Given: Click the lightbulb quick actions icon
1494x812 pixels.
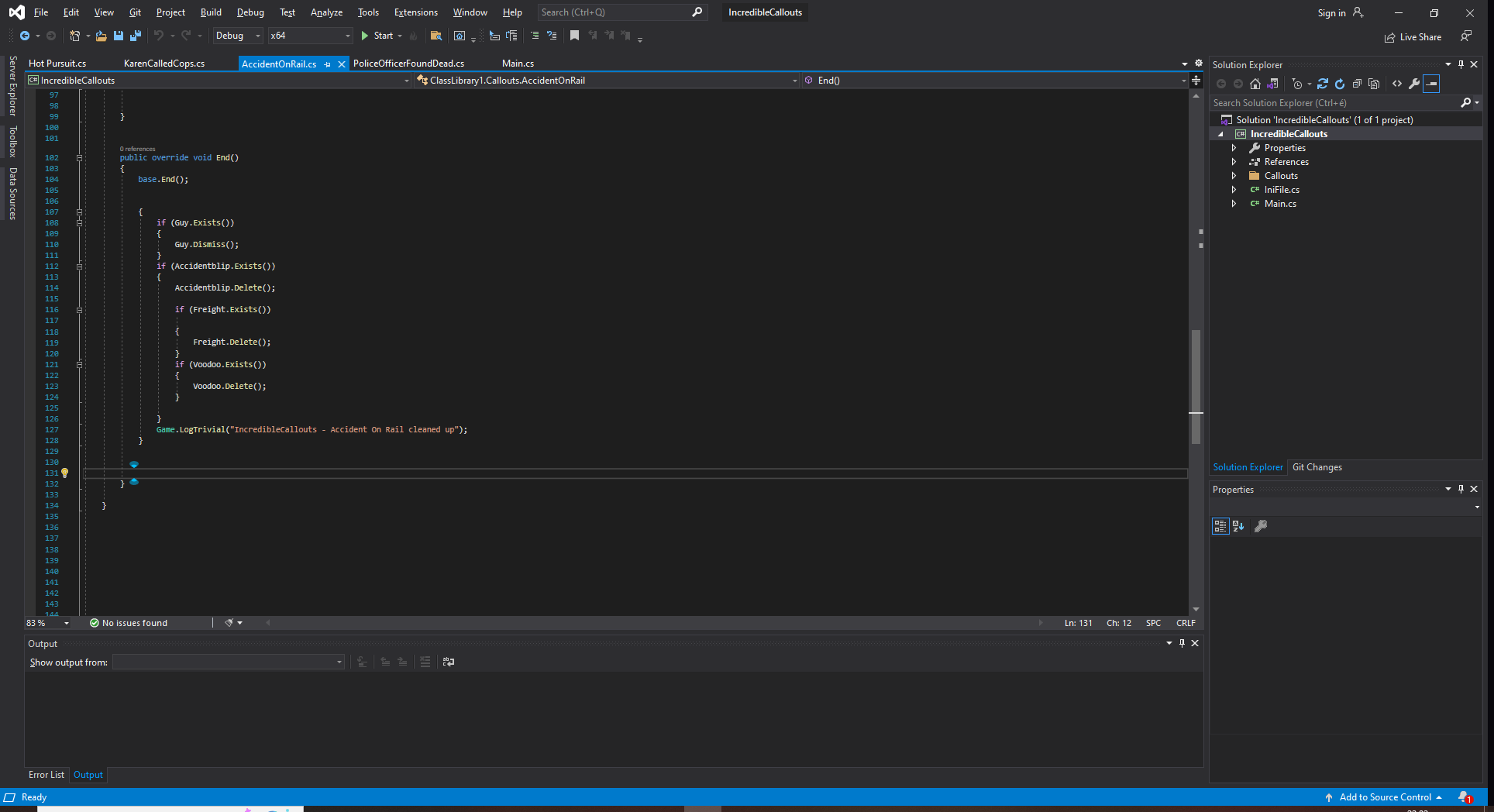Looking at the screenshot, I should tap(65, 473).
